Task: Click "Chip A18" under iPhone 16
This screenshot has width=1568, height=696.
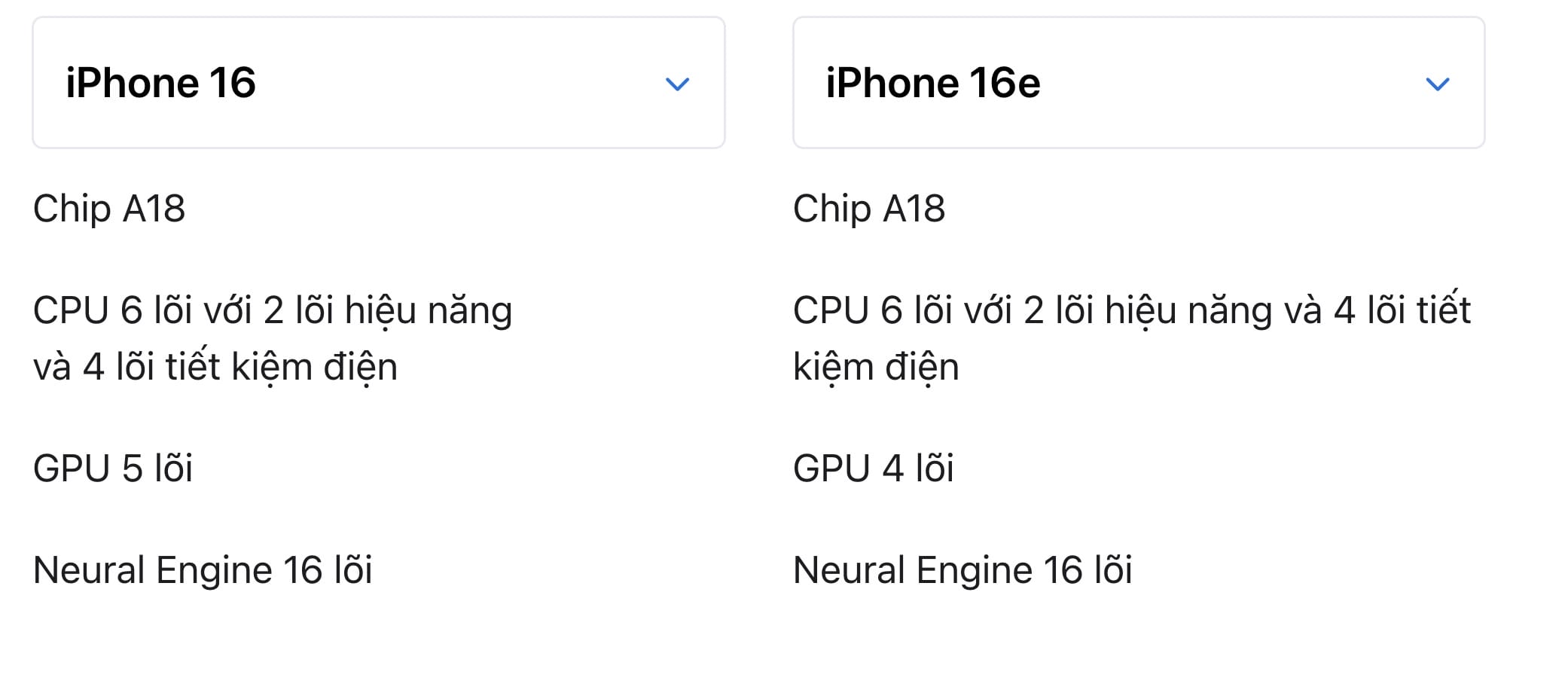Action: (109, 209)
